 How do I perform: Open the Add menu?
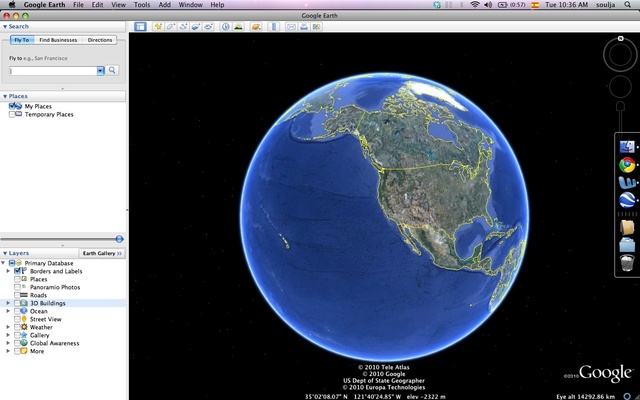tap(164, 5)
